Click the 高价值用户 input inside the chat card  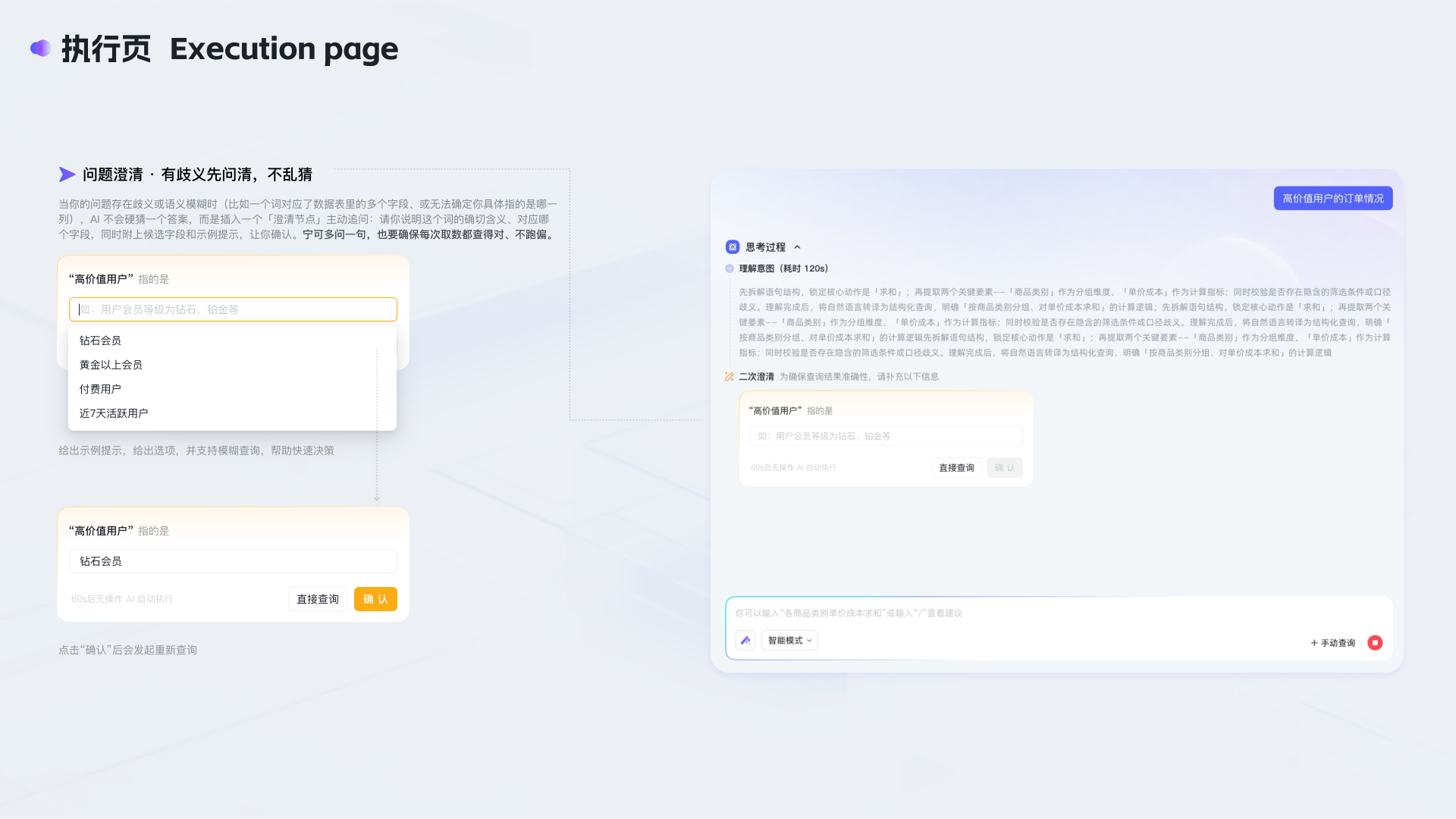(x=886, y=436)
